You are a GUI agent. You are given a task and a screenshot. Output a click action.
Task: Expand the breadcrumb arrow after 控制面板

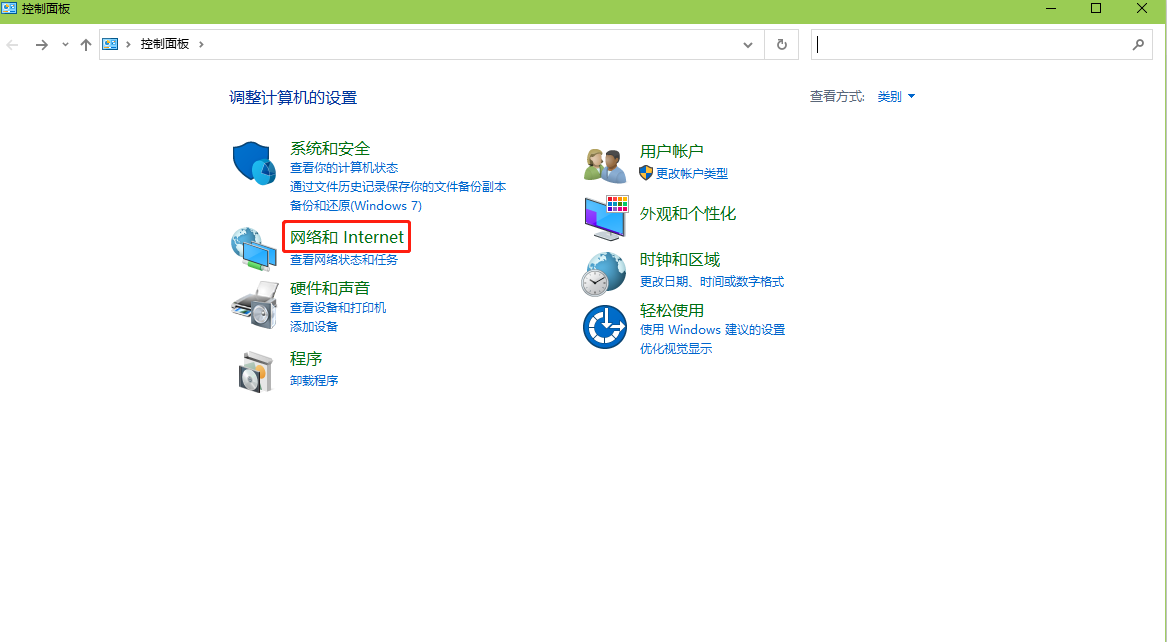201,45
